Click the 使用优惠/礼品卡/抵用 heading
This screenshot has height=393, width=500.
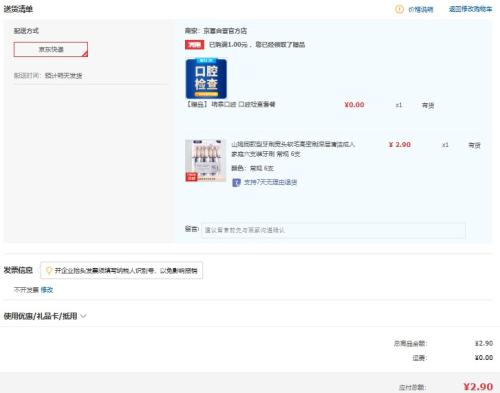coord(40,316)
